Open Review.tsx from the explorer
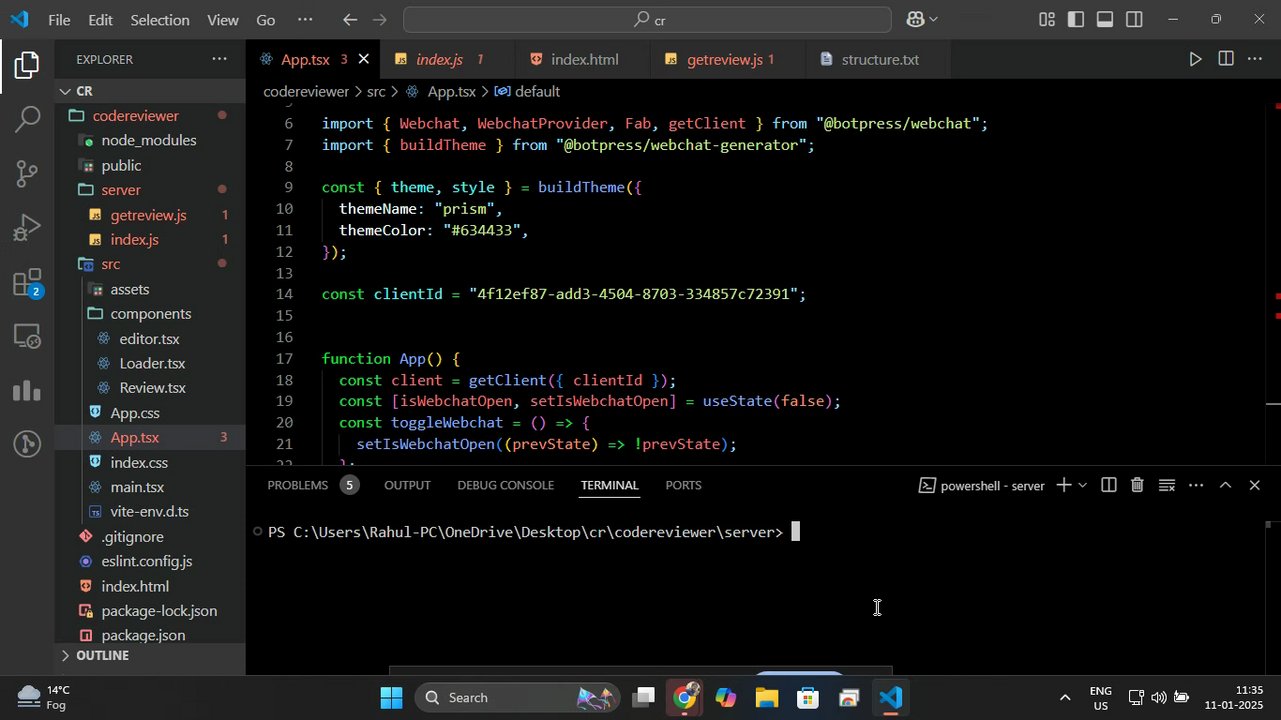Viewport: 1281px width, 720px height. tap(152, 388)
